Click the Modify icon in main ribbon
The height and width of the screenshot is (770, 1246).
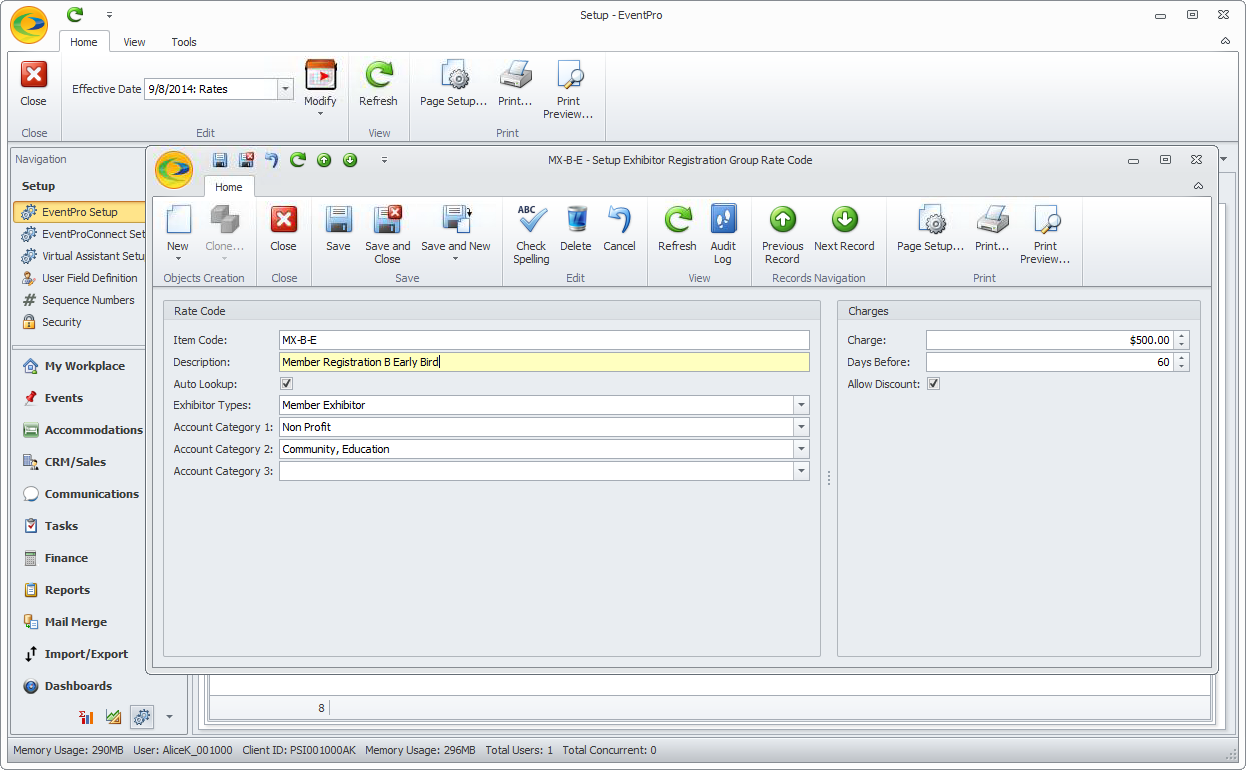tap(320, 75)
